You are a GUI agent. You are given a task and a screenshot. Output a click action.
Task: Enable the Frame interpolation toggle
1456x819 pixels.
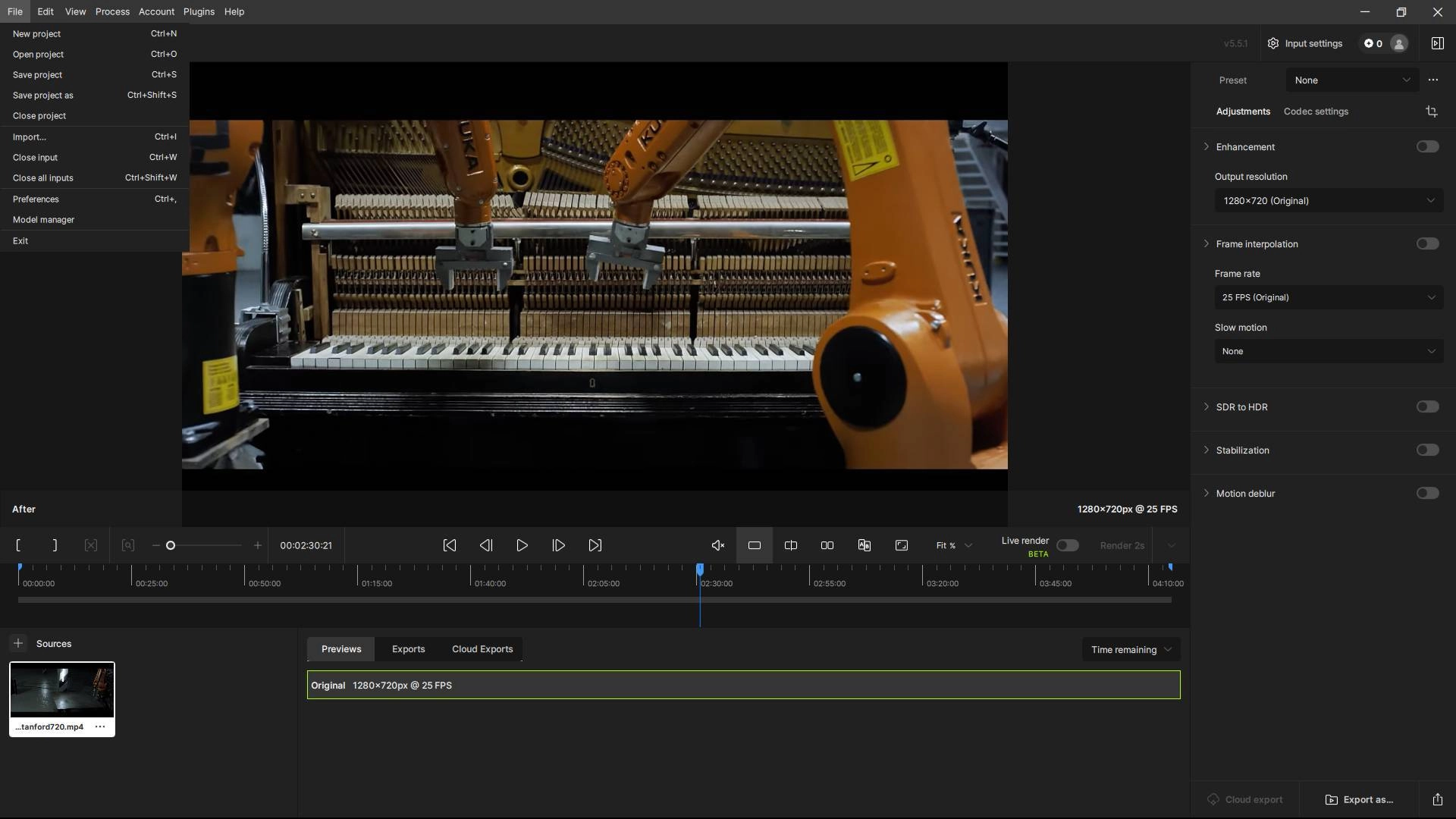[x=1427, y=243]
